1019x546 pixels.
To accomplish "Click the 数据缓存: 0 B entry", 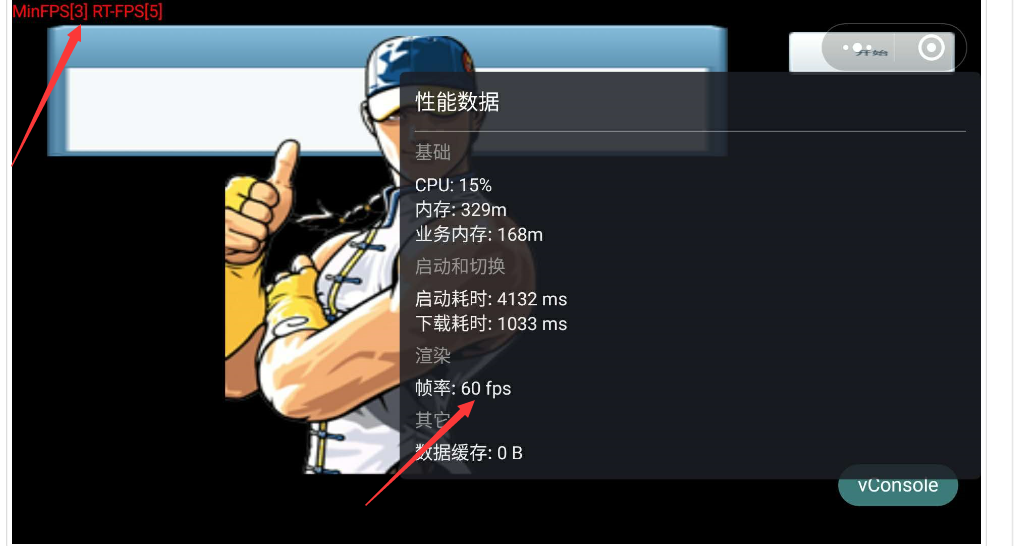I will coord(469,452).
